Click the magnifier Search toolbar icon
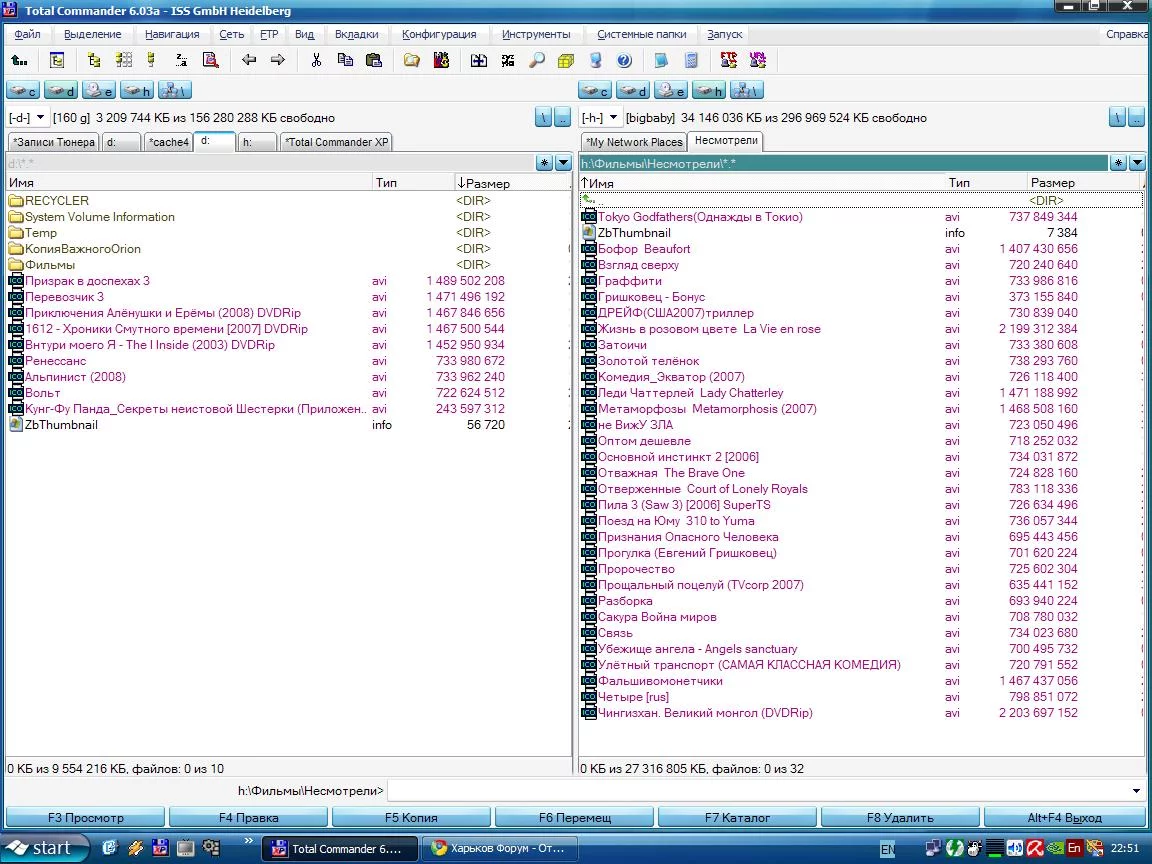 point(537,60)
